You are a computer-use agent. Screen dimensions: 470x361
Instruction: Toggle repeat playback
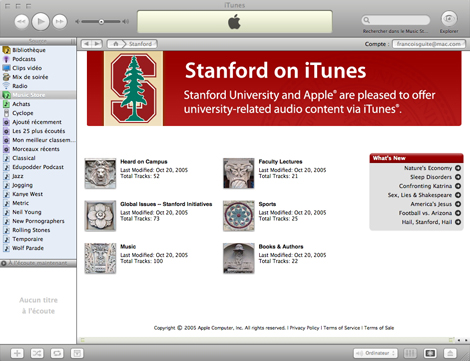tap(57, 353)
